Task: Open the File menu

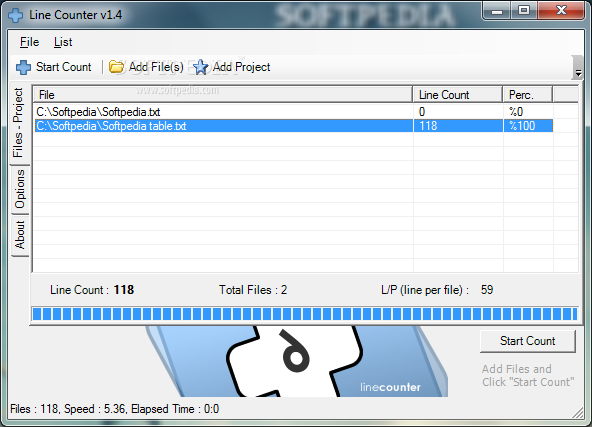Action: pyautogui.click(x=29, y=42)
